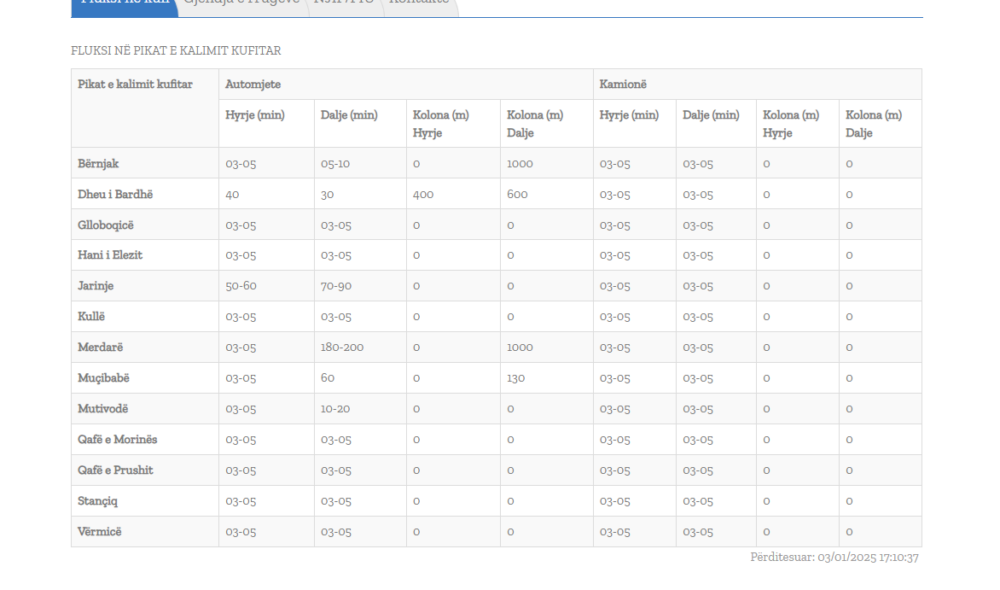This screenshot has height=590, width=1000.
Task: Open the Fluksi në kufi tab
Action: [x=122, y=4]
